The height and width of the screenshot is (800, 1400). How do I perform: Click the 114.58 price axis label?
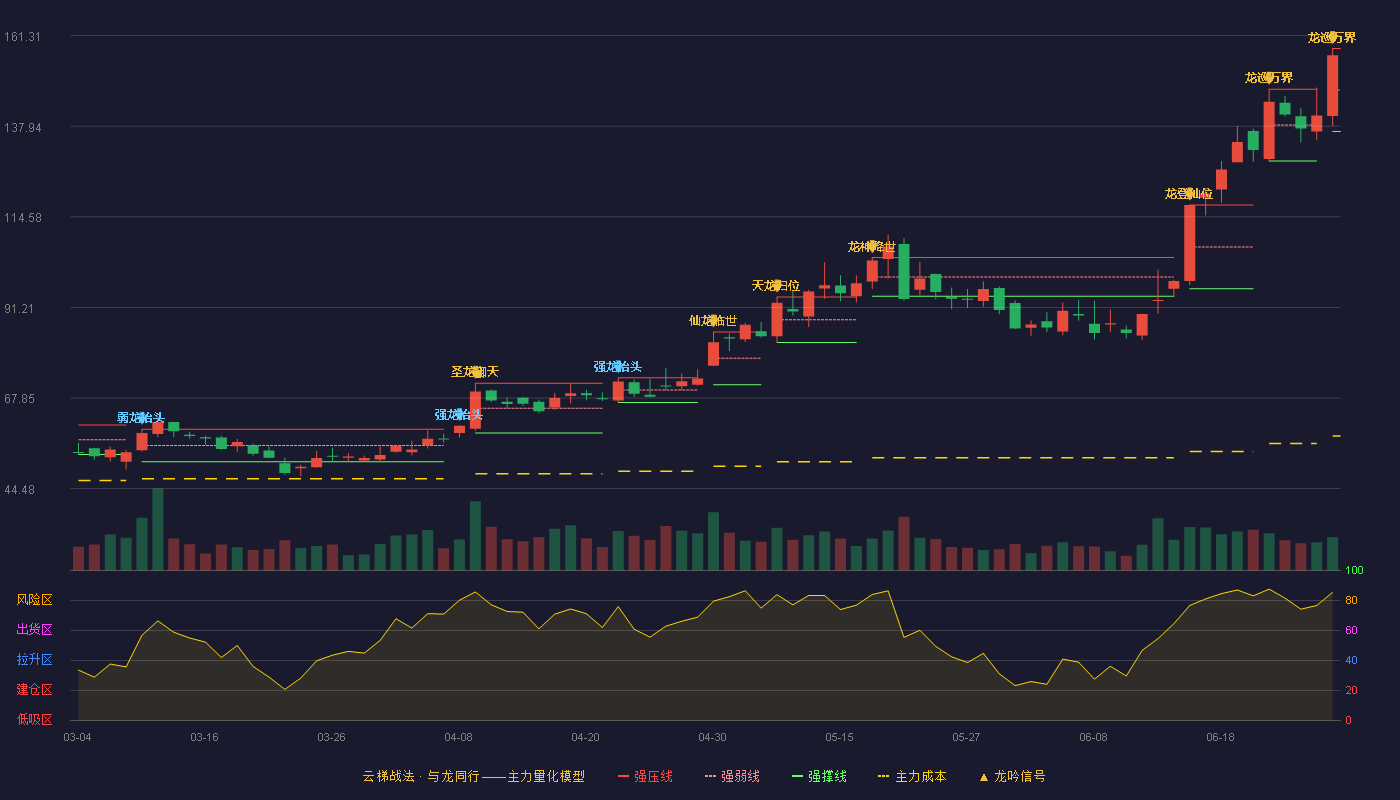point(23,218)
